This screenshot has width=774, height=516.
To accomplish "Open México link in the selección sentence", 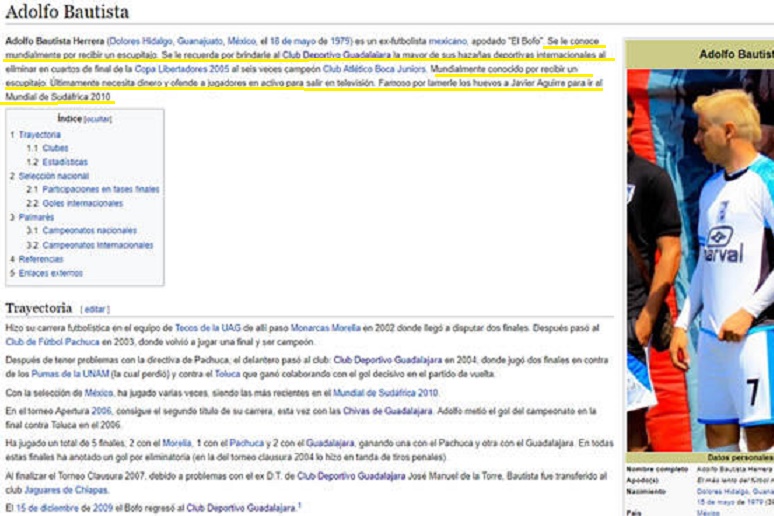I will tap(99, 393).
